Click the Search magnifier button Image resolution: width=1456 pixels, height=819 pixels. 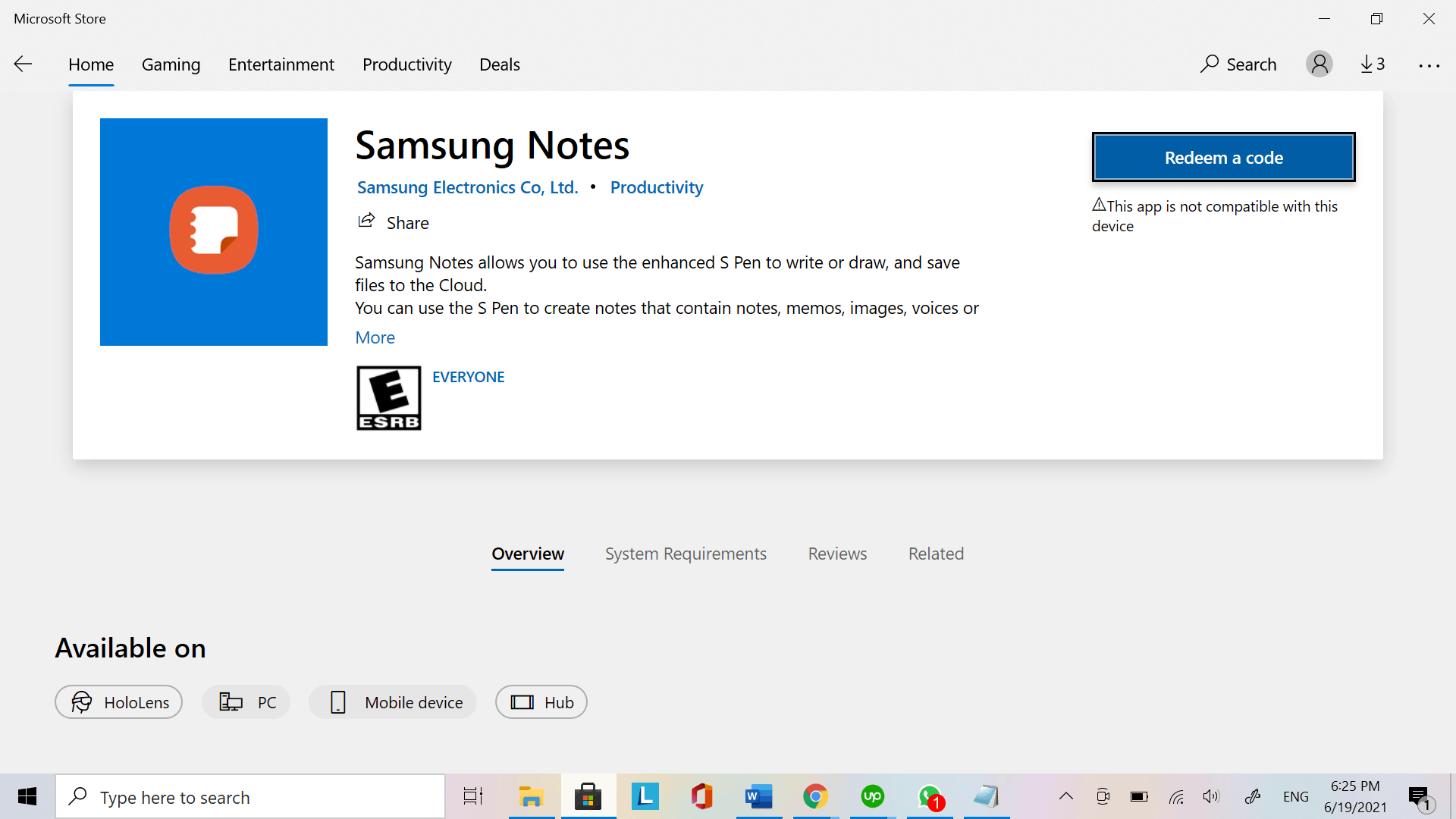[x=1238, y=64]
